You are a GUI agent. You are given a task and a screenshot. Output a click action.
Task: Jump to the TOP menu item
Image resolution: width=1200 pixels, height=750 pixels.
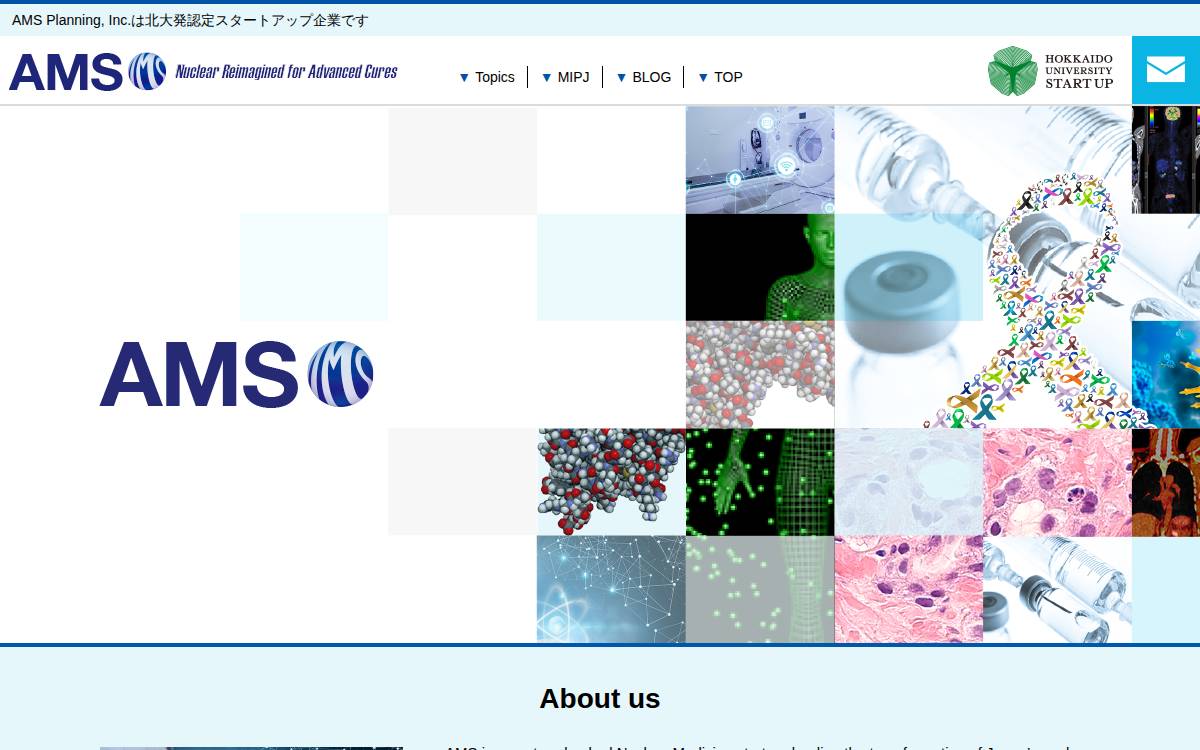coord(720,77)
